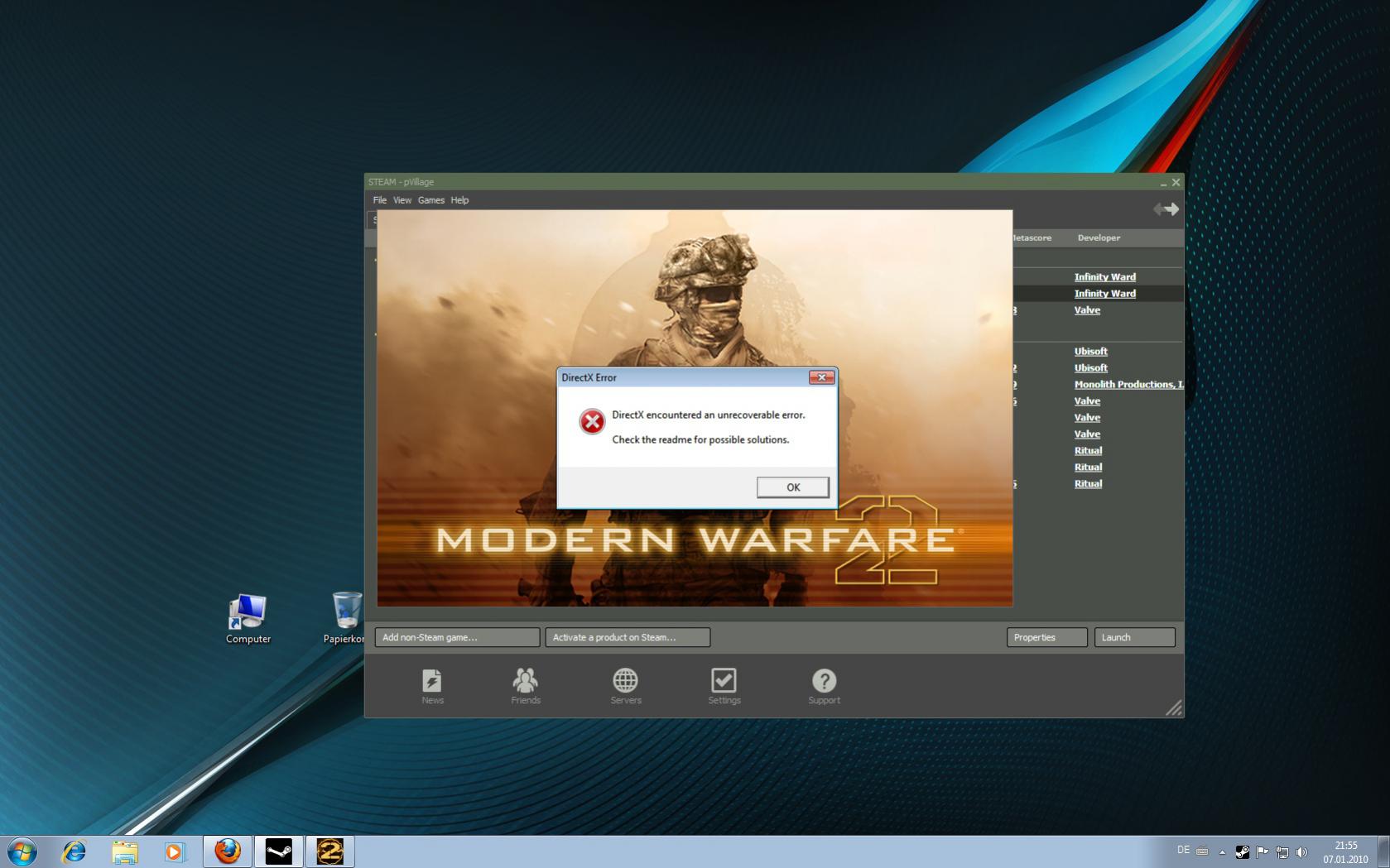Open the network status tray icon
This screenshot has height=868, width=1390.
coord(1282,851)
